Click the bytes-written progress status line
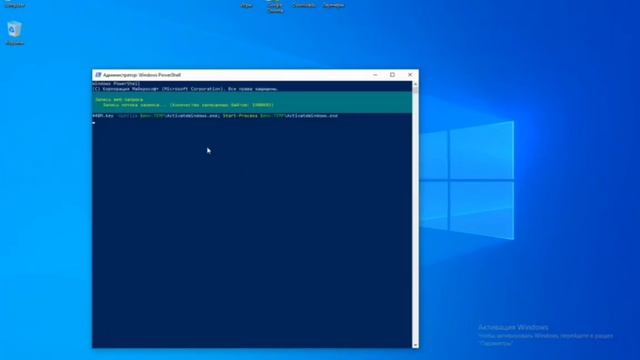640x360 pixels. point(188,105)
